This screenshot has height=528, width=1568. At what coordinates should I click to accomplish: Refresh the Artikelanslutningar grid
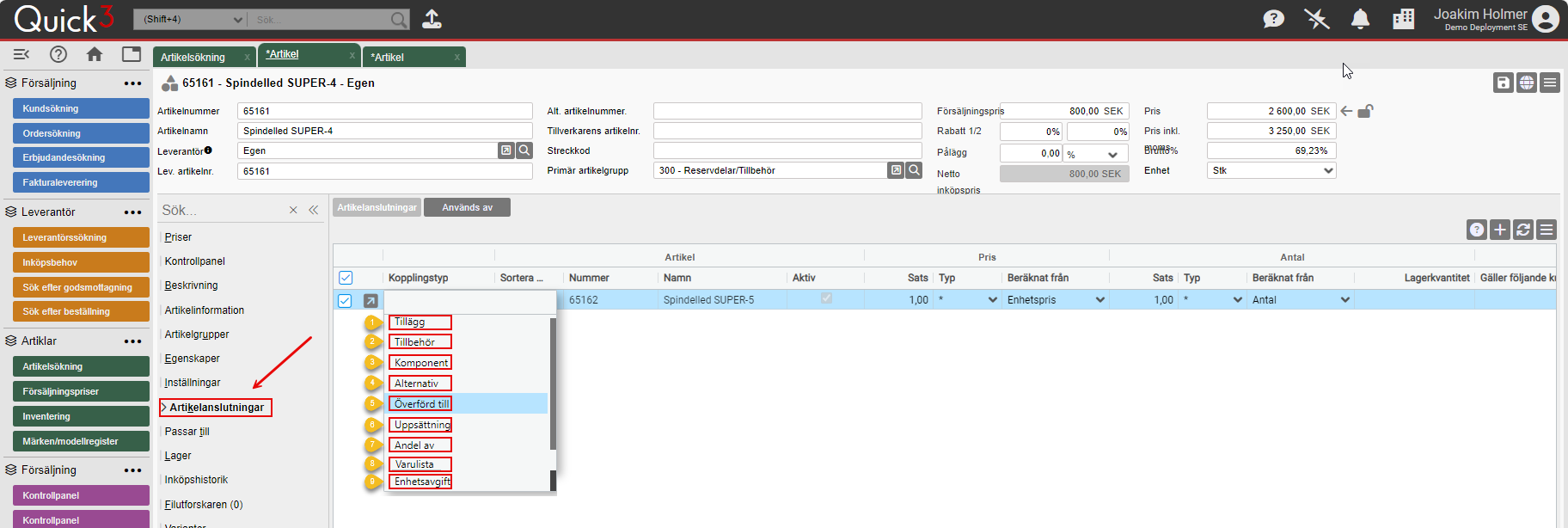click(x=1523, y=230)
